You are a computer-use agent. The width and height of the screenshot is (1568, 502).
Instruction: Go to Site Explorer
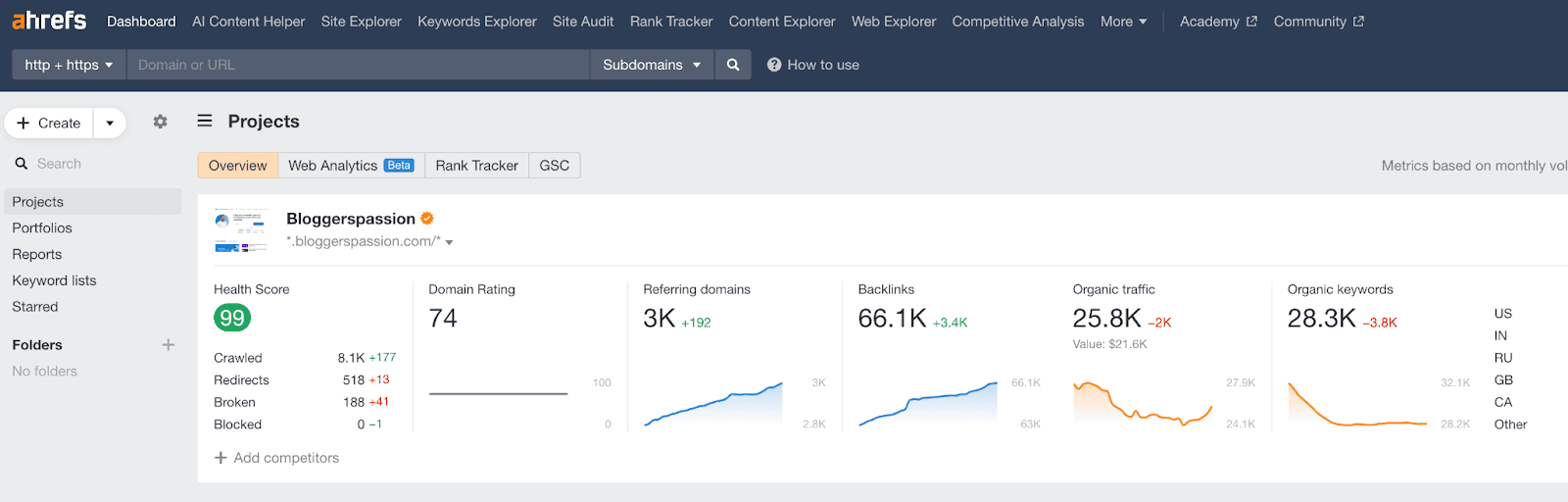click(x=362, y=21)
